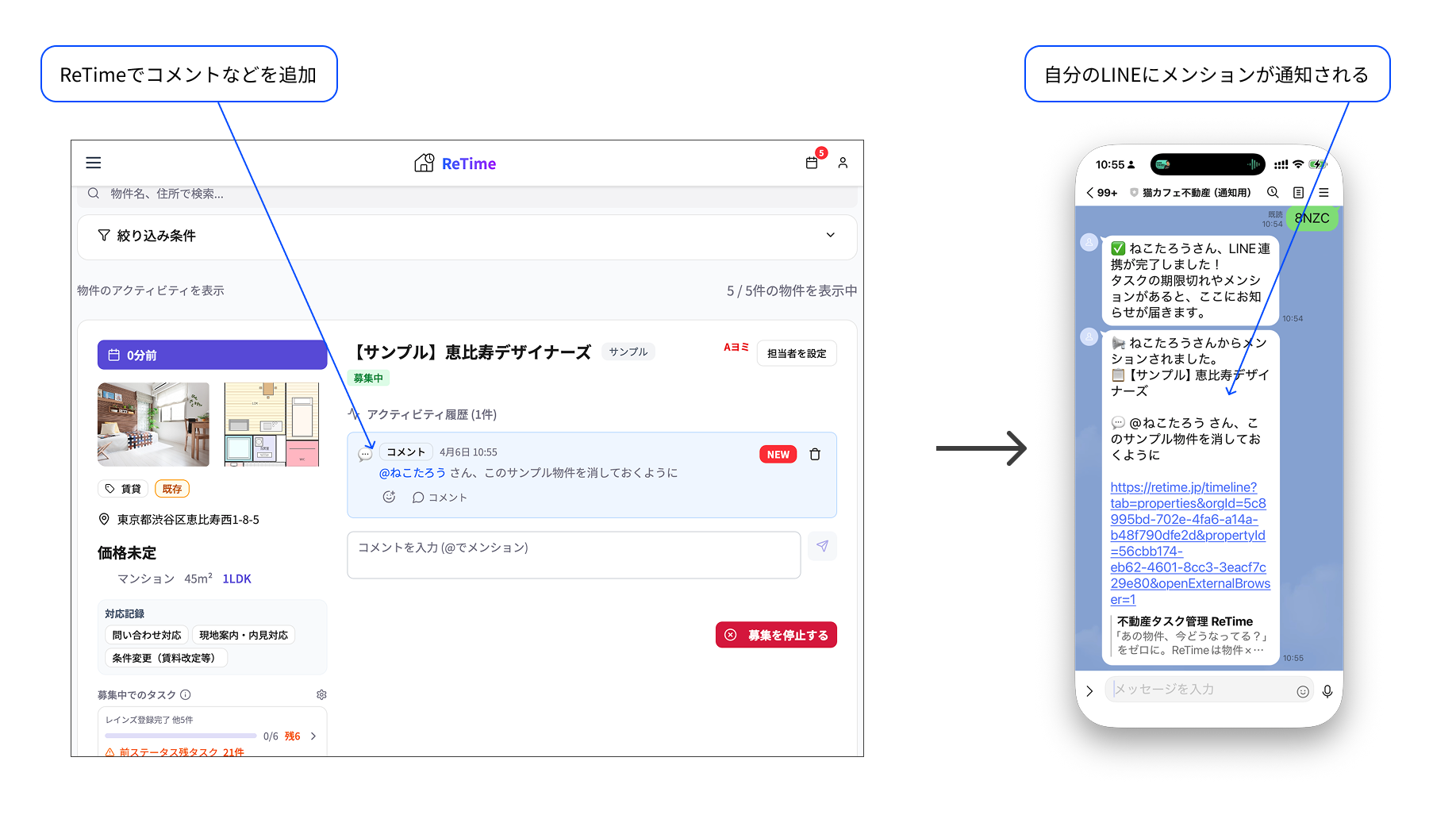Image resolution: width=1456 pixels, height=838 pixels.
Task: Expand the LINE input attachments chevron
Action: pos(1090,690)
